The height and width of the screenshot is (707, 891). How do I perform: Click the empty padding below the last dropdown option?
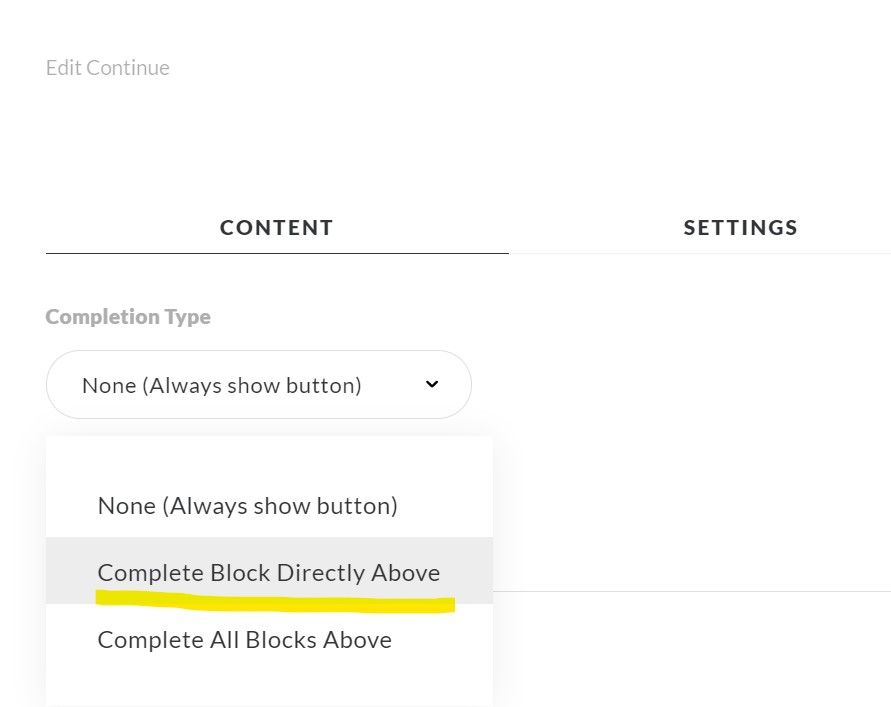(268, 686)
